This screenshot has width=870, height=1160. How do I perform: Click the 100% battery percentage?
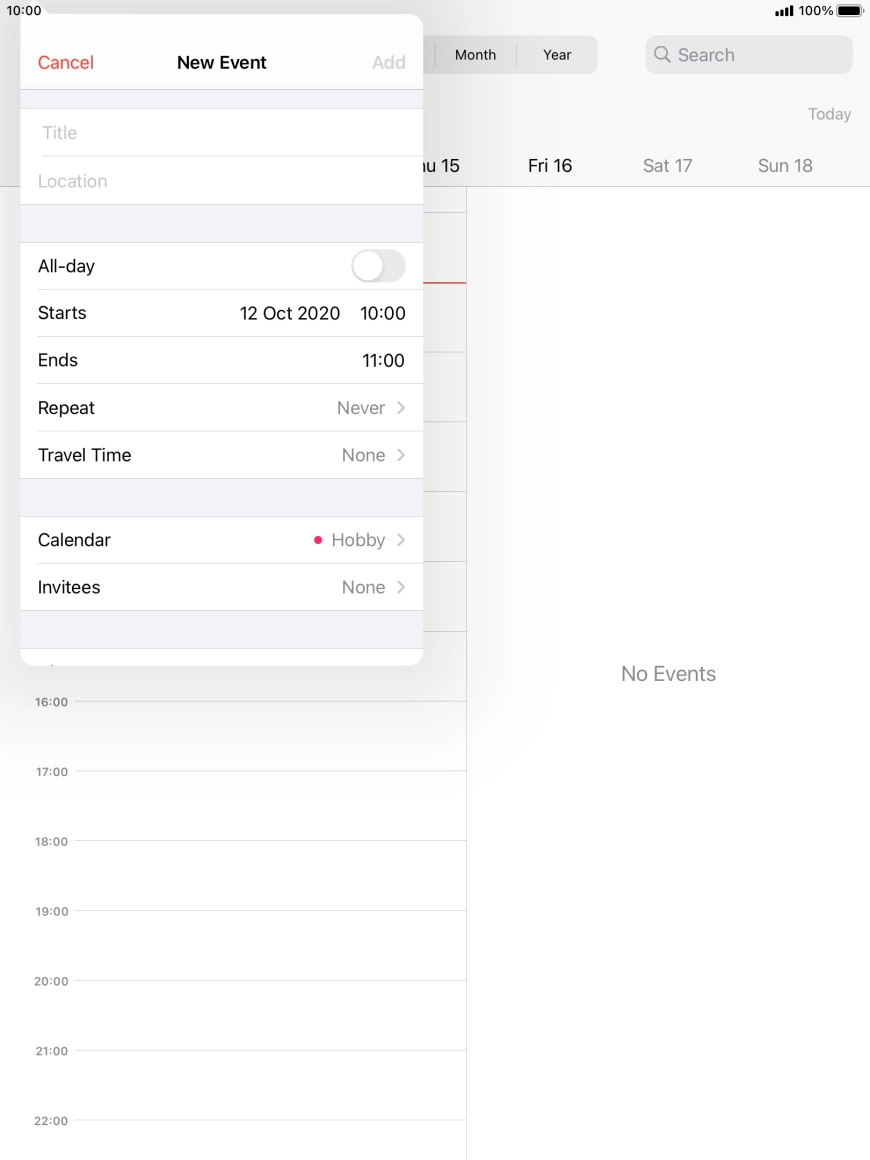click(815, 10)
